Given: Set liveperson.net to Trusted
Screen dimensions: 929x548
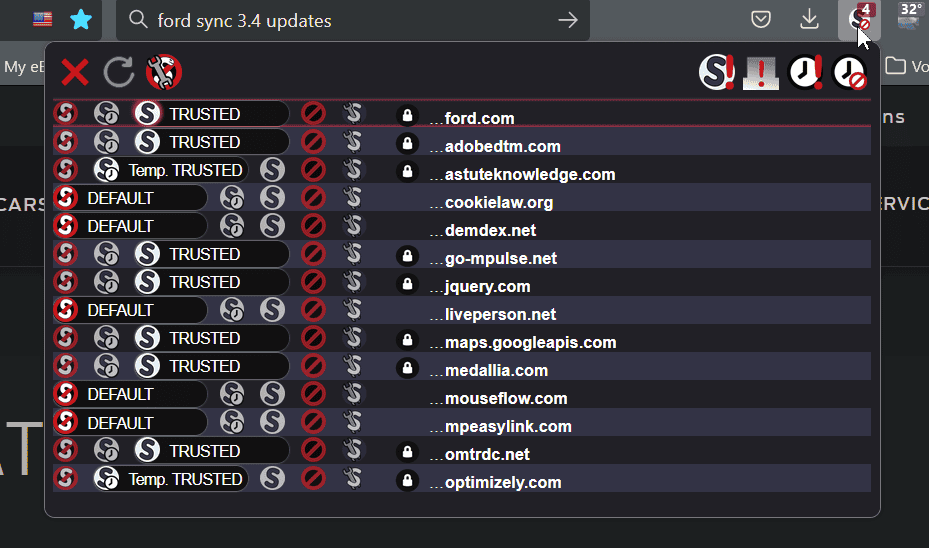Looking at the screenshot, I should point(273,310).
